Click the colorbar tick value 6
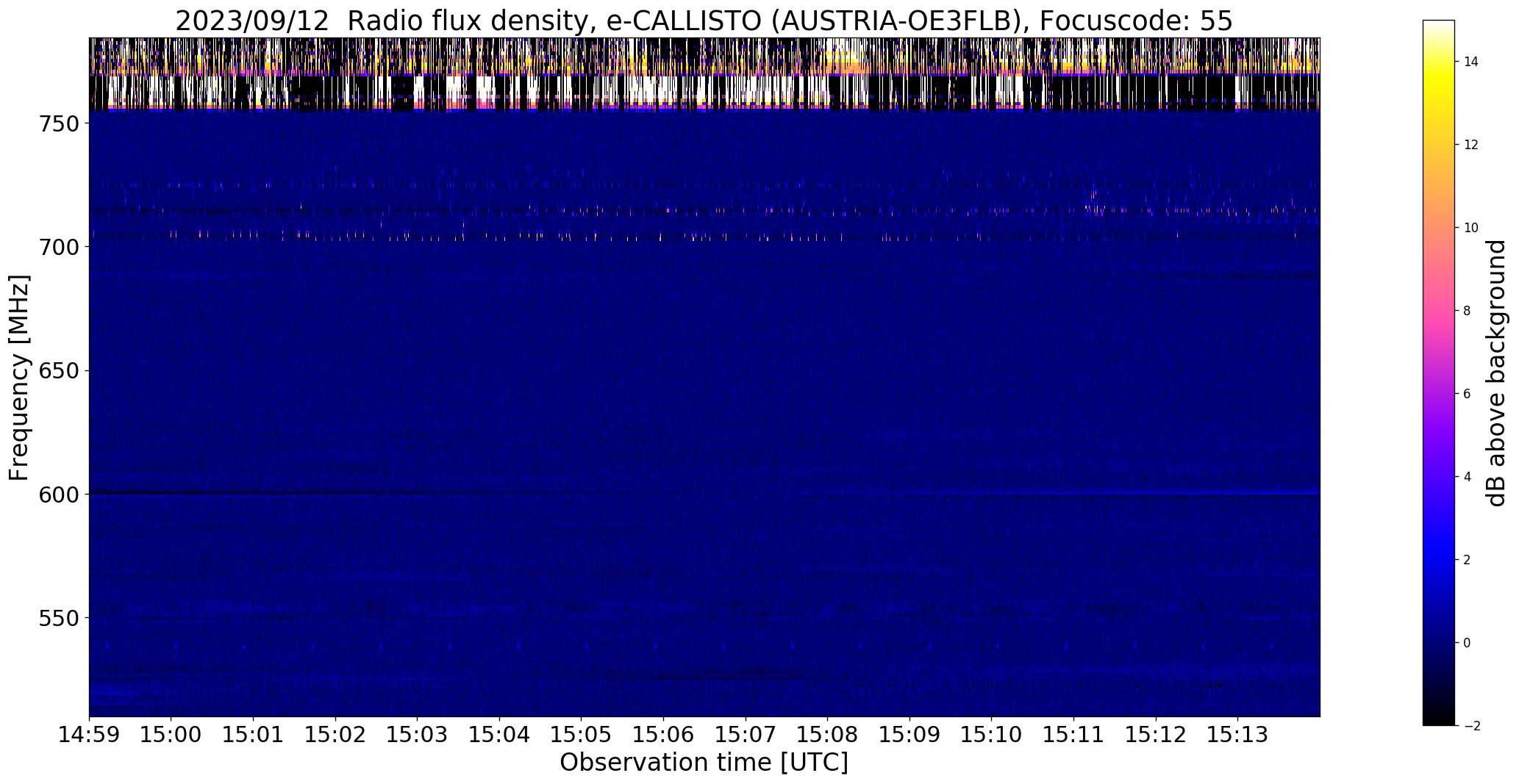Image resolution: width=1519 pixels, height=784 pixels. [x=1468, y=394]
